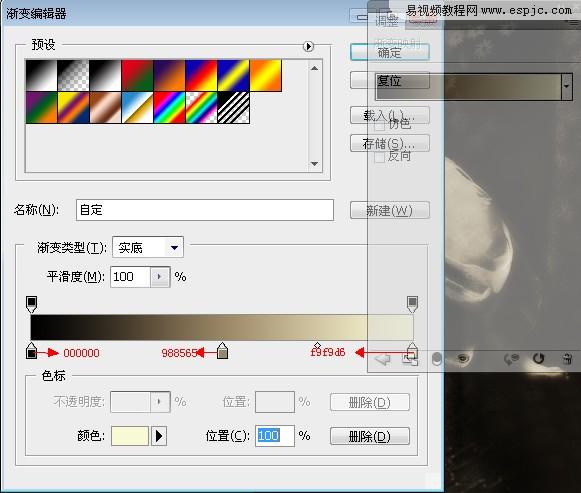Screen dimensions: 581x493
Task: Open gradient picker dropdown in Adjustments panel
Action: (x=567, y=86)
